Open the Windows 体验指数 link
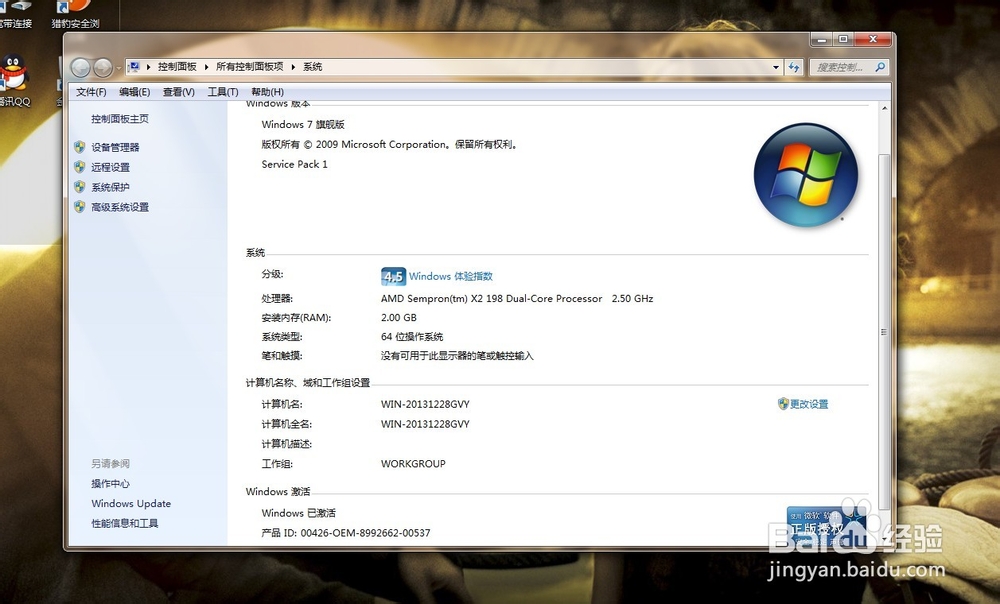This screenshot has height=604, width=1000. (451, 276)
